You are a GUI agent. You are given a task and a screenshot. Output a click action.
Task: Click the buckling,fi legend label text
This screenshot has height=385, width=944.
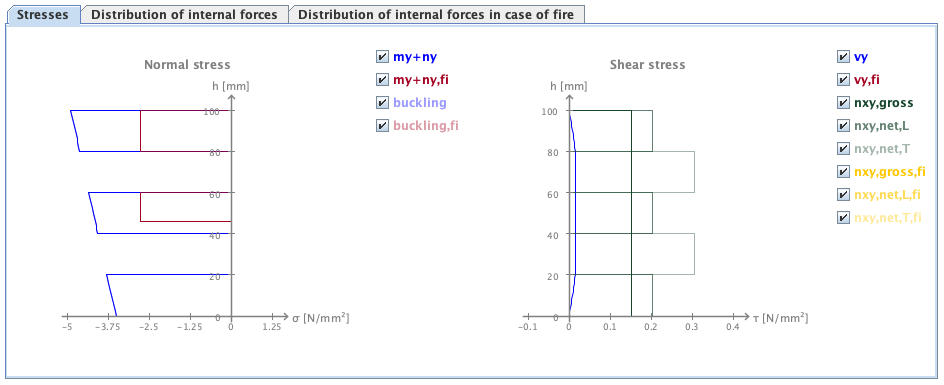429,126
